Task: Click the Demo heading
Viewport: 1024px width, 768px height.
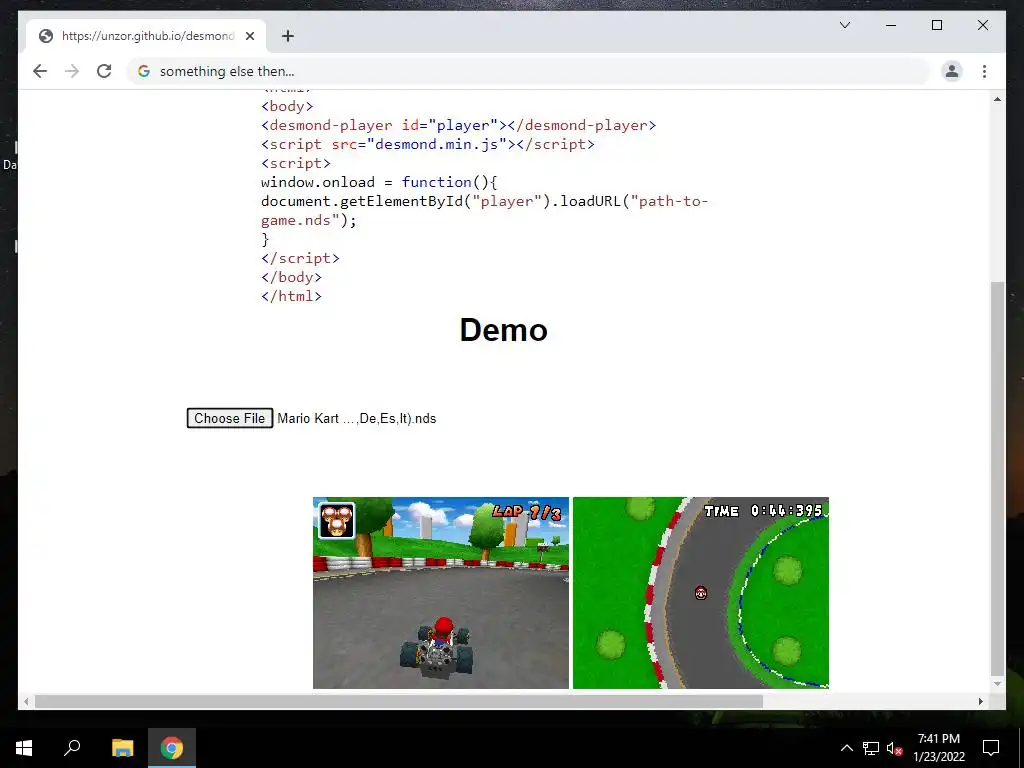Action: [504, 330]
